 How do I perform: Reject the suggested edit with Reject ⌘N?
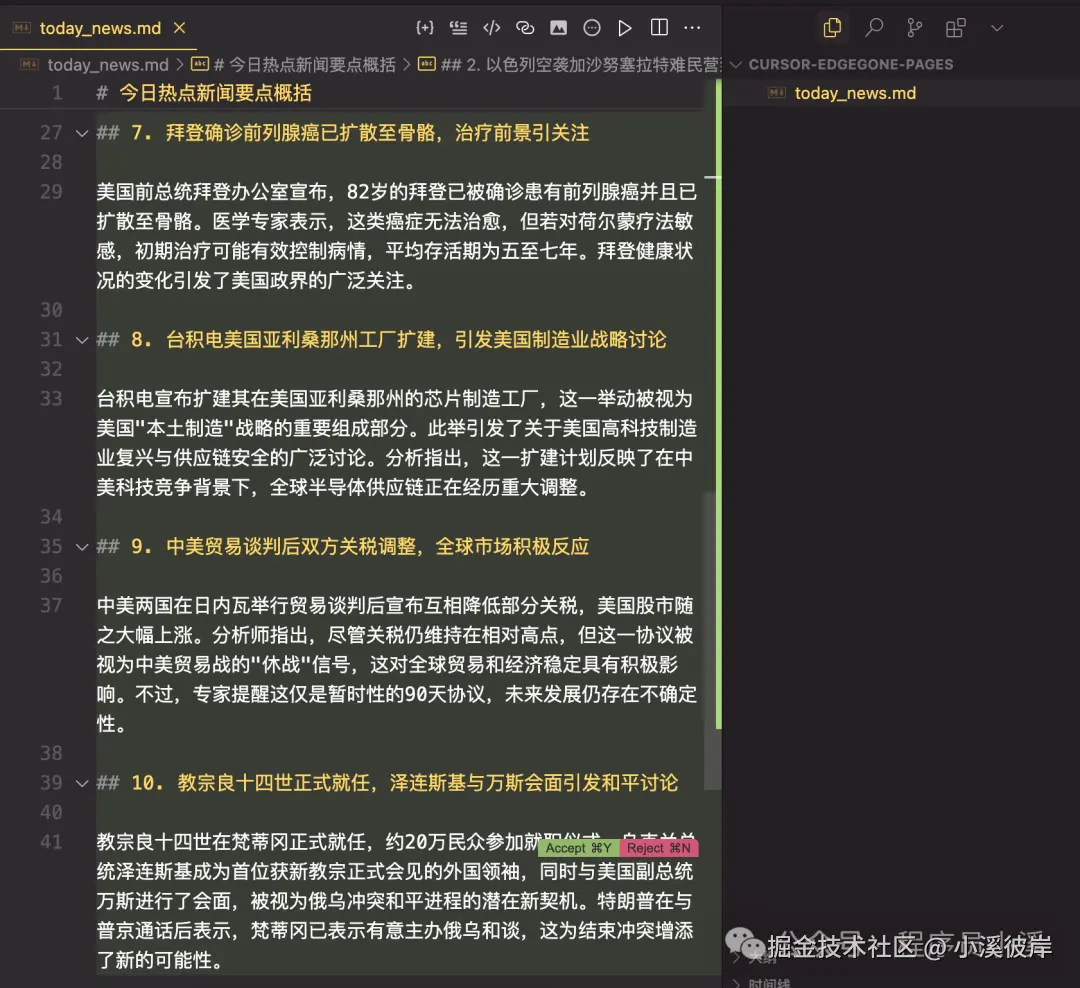(658, 847)
